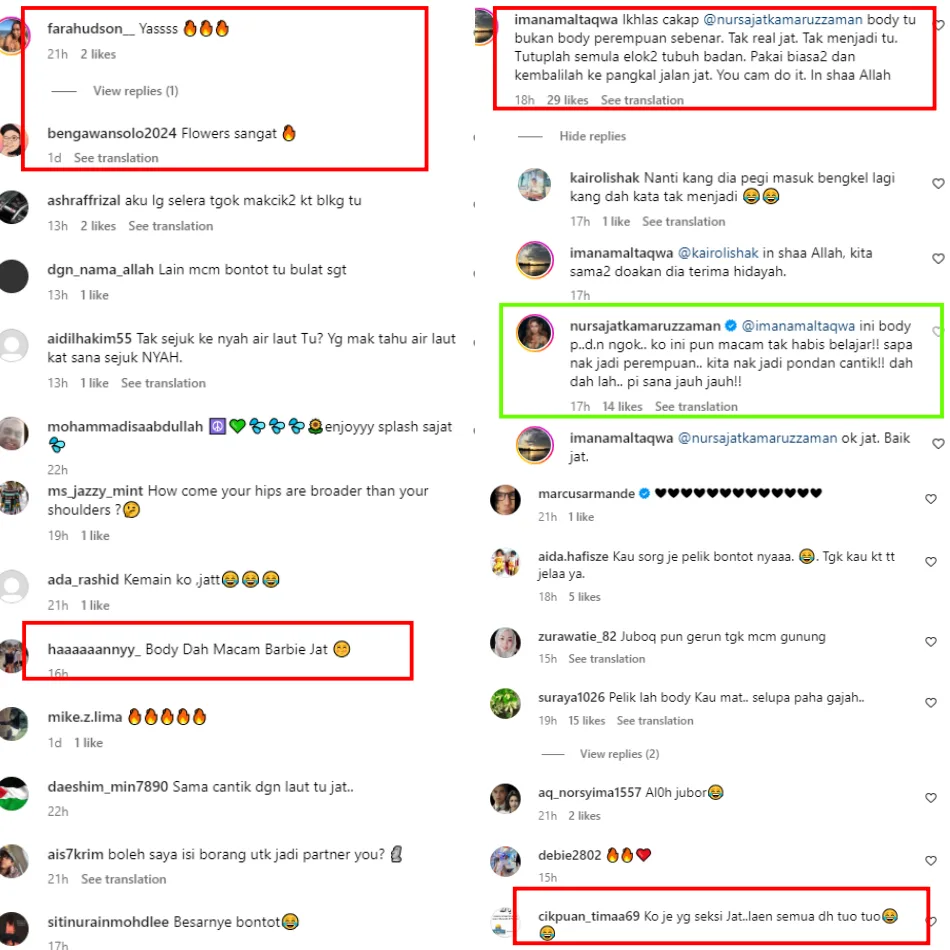950x950 pixels.
Task: Open the '15 likes' list on suraya1026's comment
Action: (x=586, y=720)
